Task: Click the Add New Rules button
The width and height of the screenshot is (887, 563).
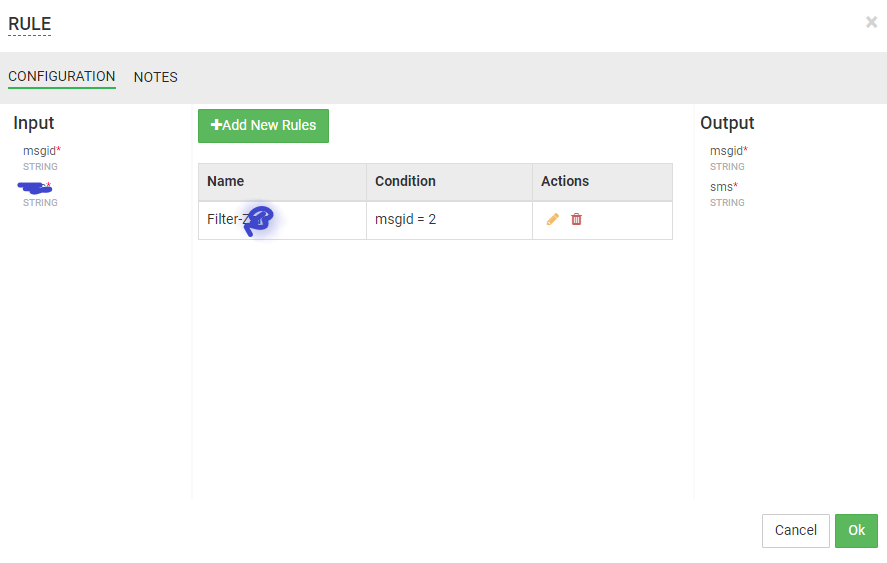Action: tap(263, 126)
